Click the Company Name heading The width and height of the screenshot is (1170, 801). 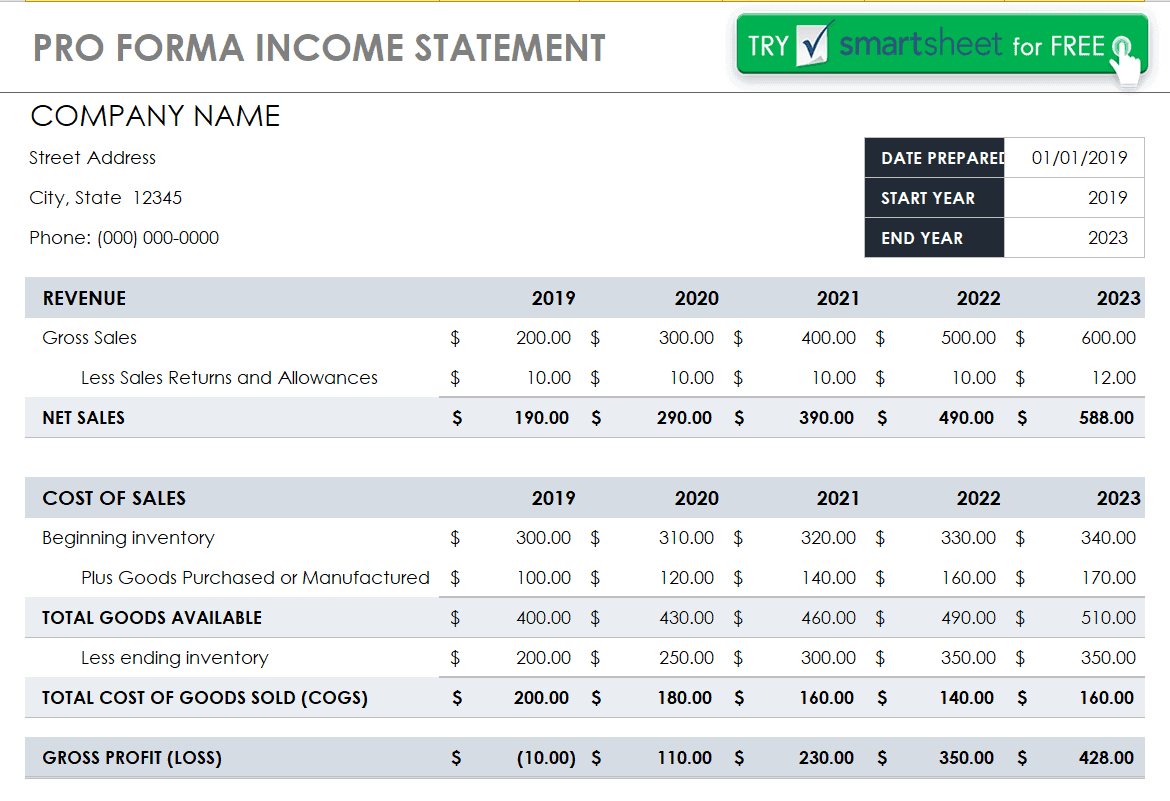(155, 116)
